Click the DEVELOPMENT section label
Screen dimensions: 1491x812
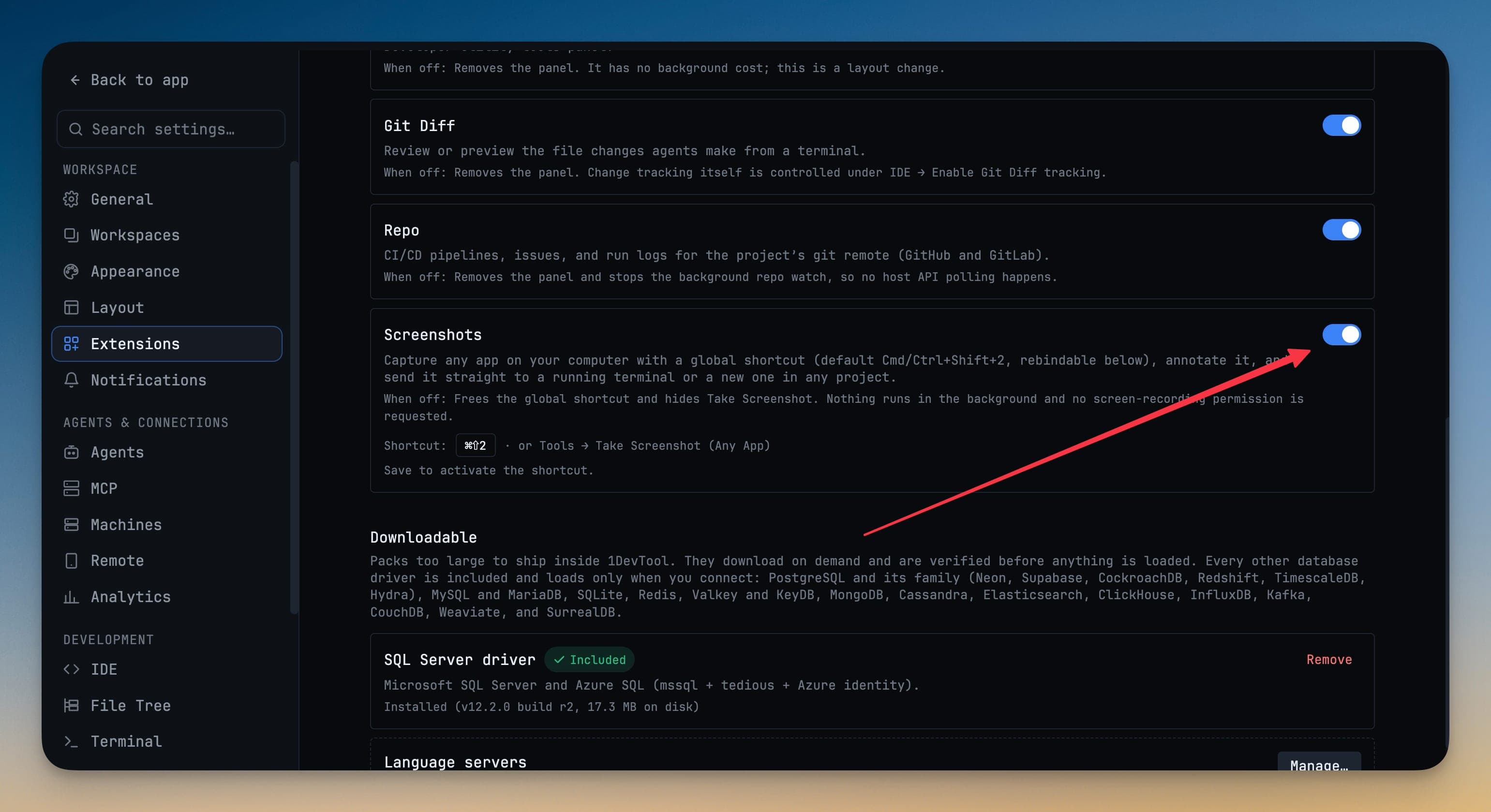[108, 639]
